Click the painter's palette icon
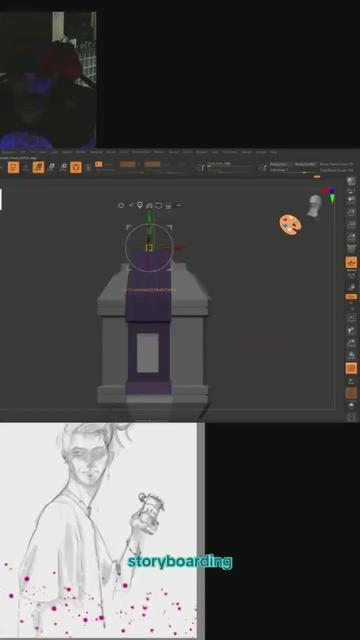The width and height of the screenshot is (360, 640). pos(291,225)
